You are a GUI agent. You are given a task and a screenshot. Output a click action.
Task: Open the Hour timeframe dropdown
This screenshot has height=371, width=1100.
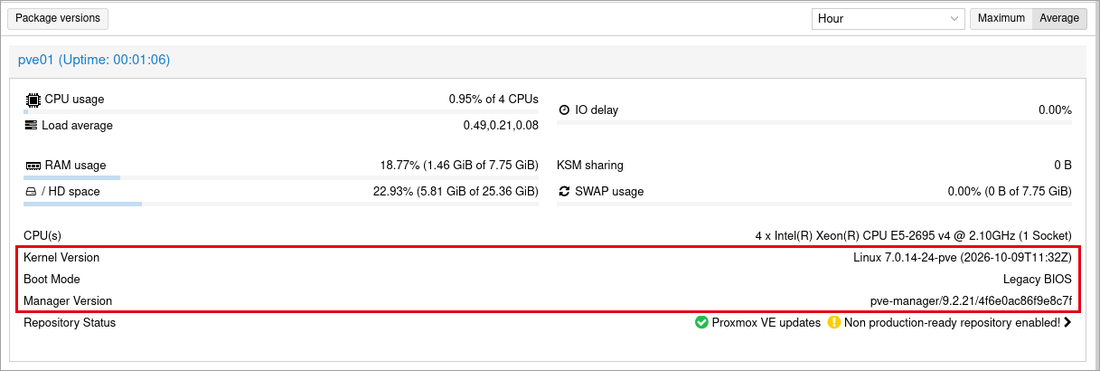point(888,19)
